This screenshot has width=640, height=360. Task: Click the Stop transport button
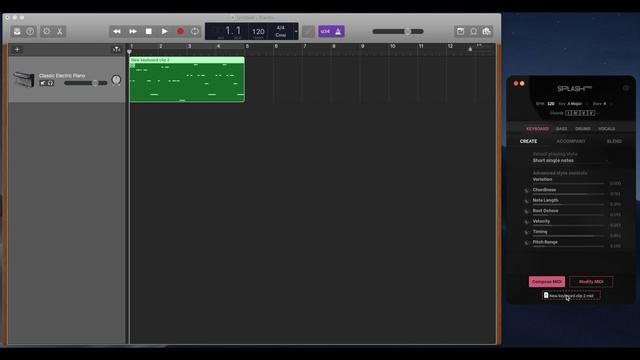[x=149, y=31]
